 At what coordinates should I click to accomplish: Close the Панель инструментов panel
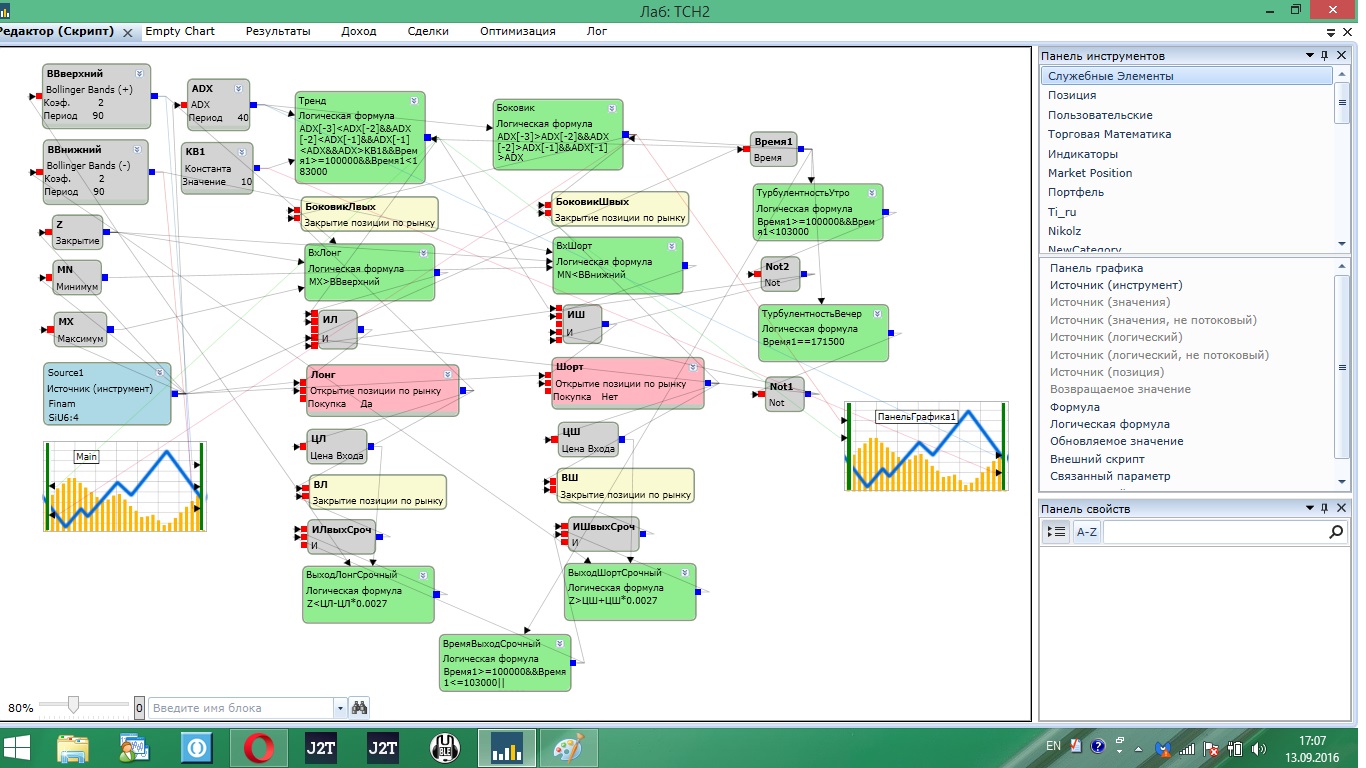pos(1341,56)
